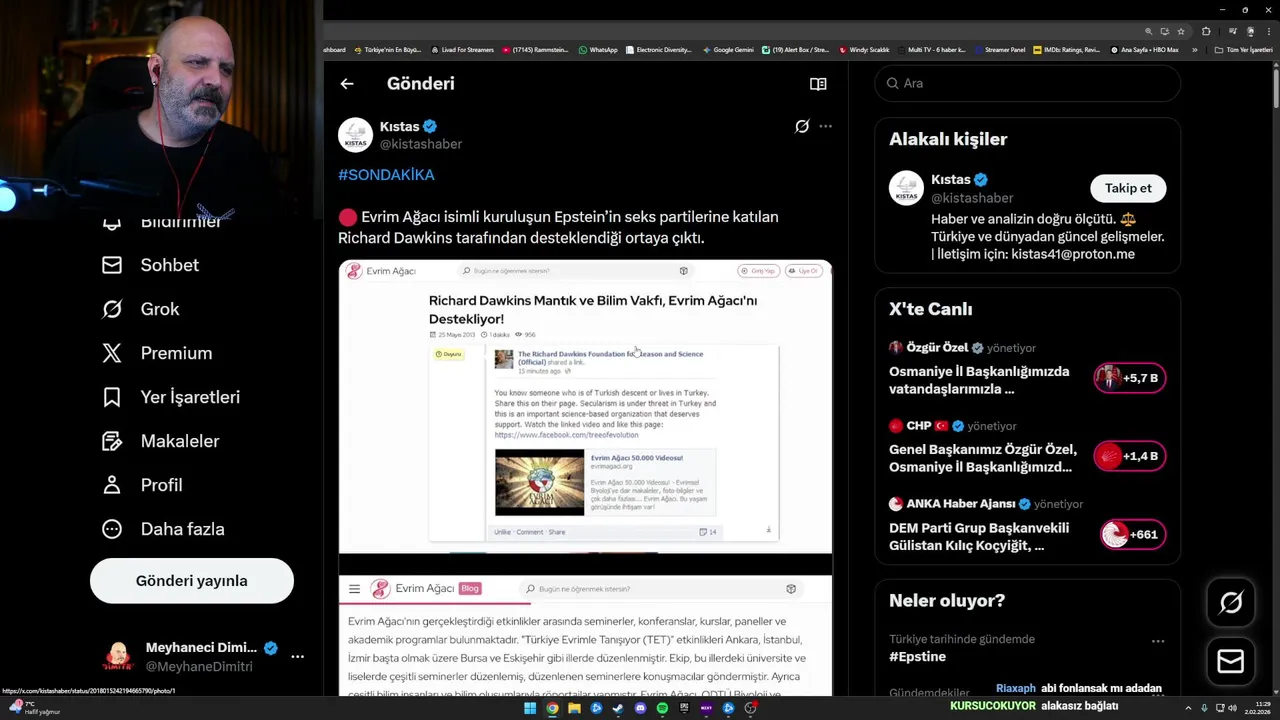Click the +5,7 B listener badge
The width and height of the screenshot is (1280, 720).
[x=1130, y=378]
